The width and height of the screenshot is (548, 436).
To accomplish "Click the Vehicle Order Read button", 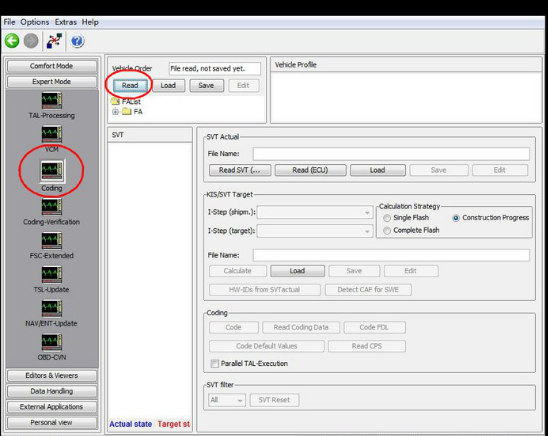I will 130,86.
